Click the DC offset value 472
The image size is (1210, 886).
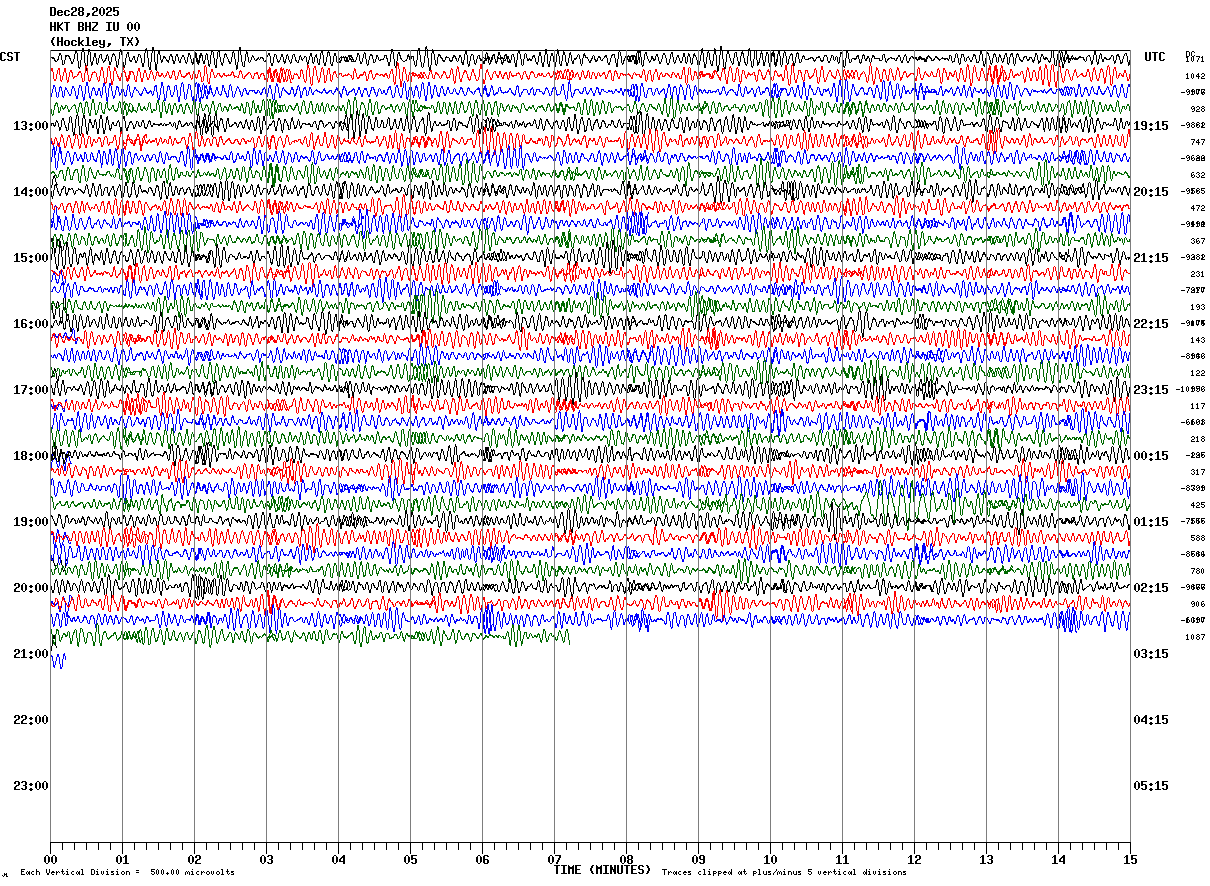coord(1197,208)
